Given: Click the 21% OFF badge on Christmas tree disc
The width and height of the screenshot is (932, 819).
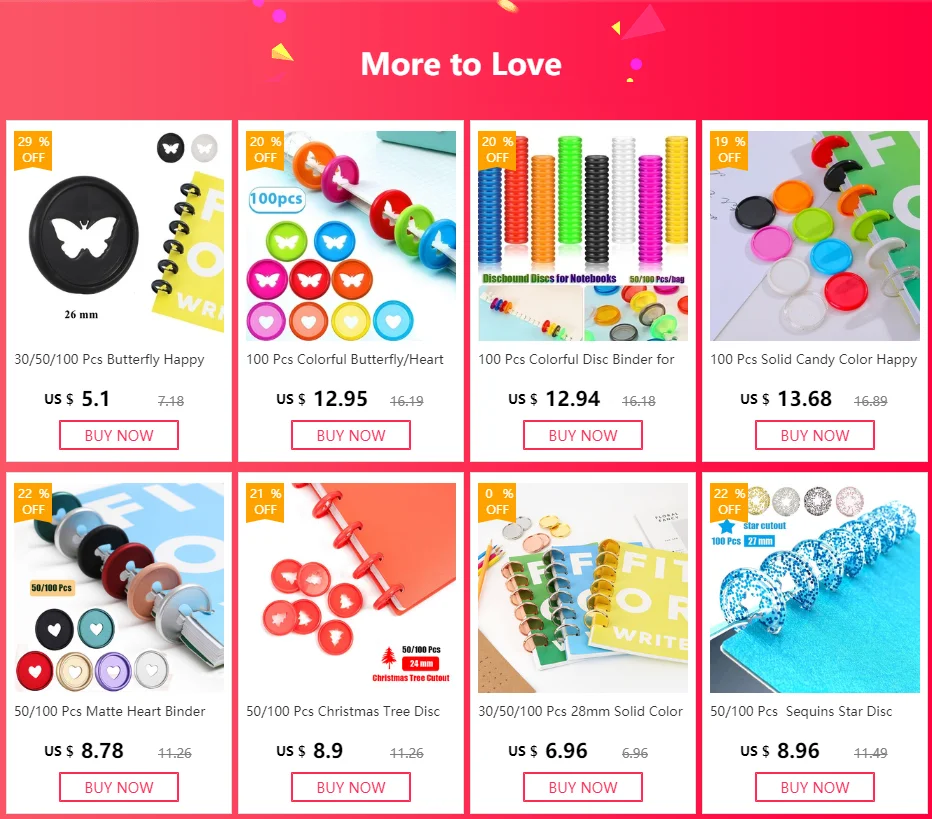Looking at the screenshot, I should coord(265,502).
